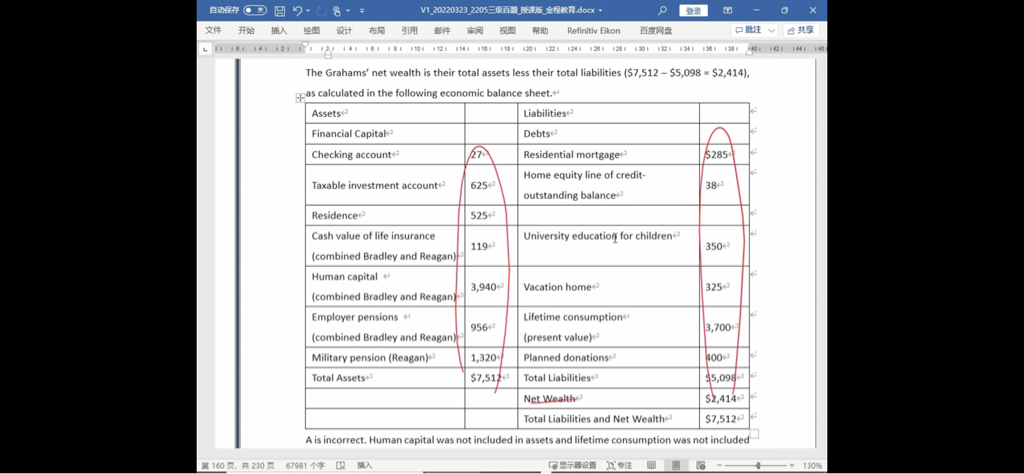Click the 'University education for children' cell
The height and width of the screenshot is (474, 1024).
tap(608, 246)
